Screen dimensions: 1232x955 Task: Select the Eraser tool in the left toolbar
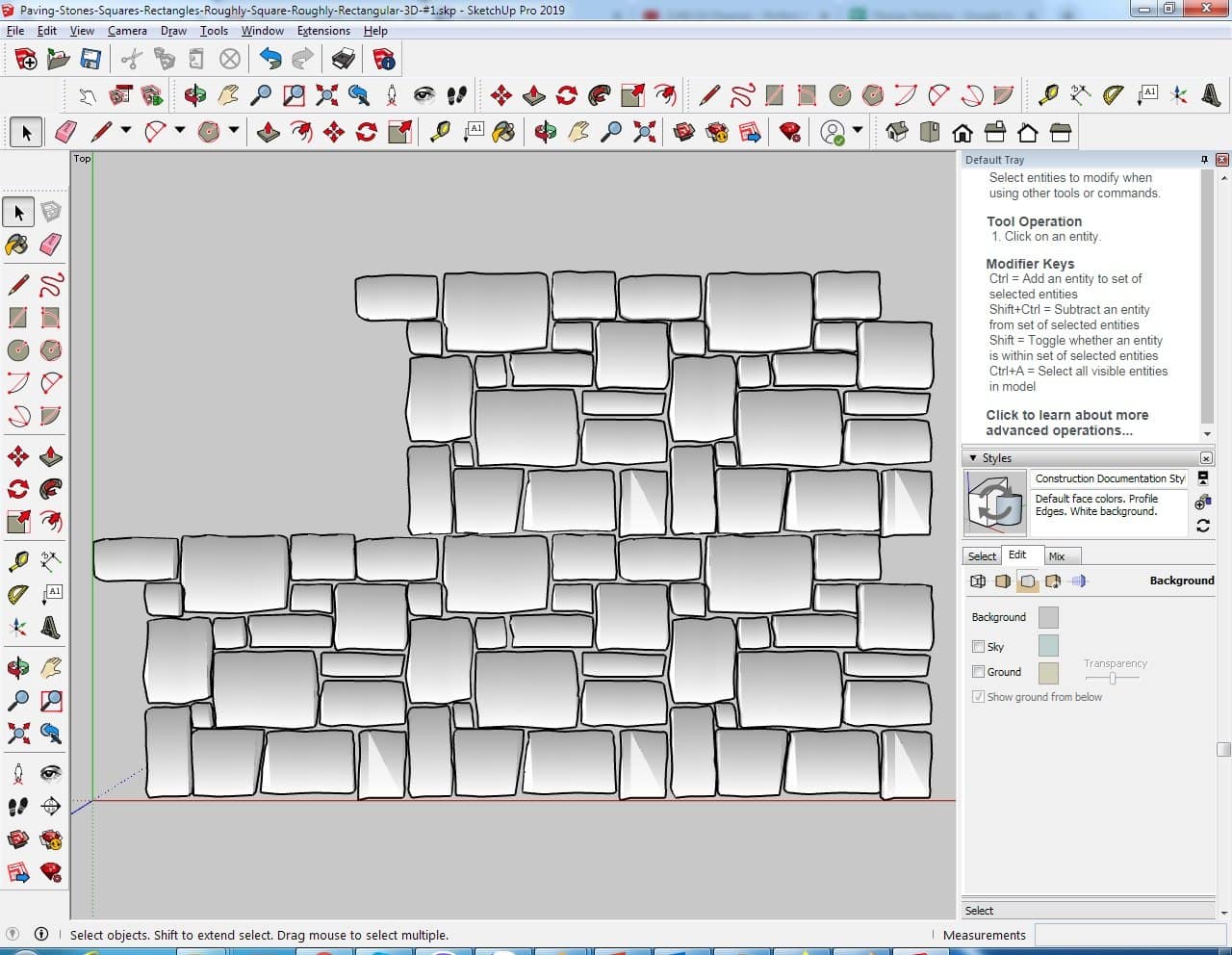click(x=51, y=245)
